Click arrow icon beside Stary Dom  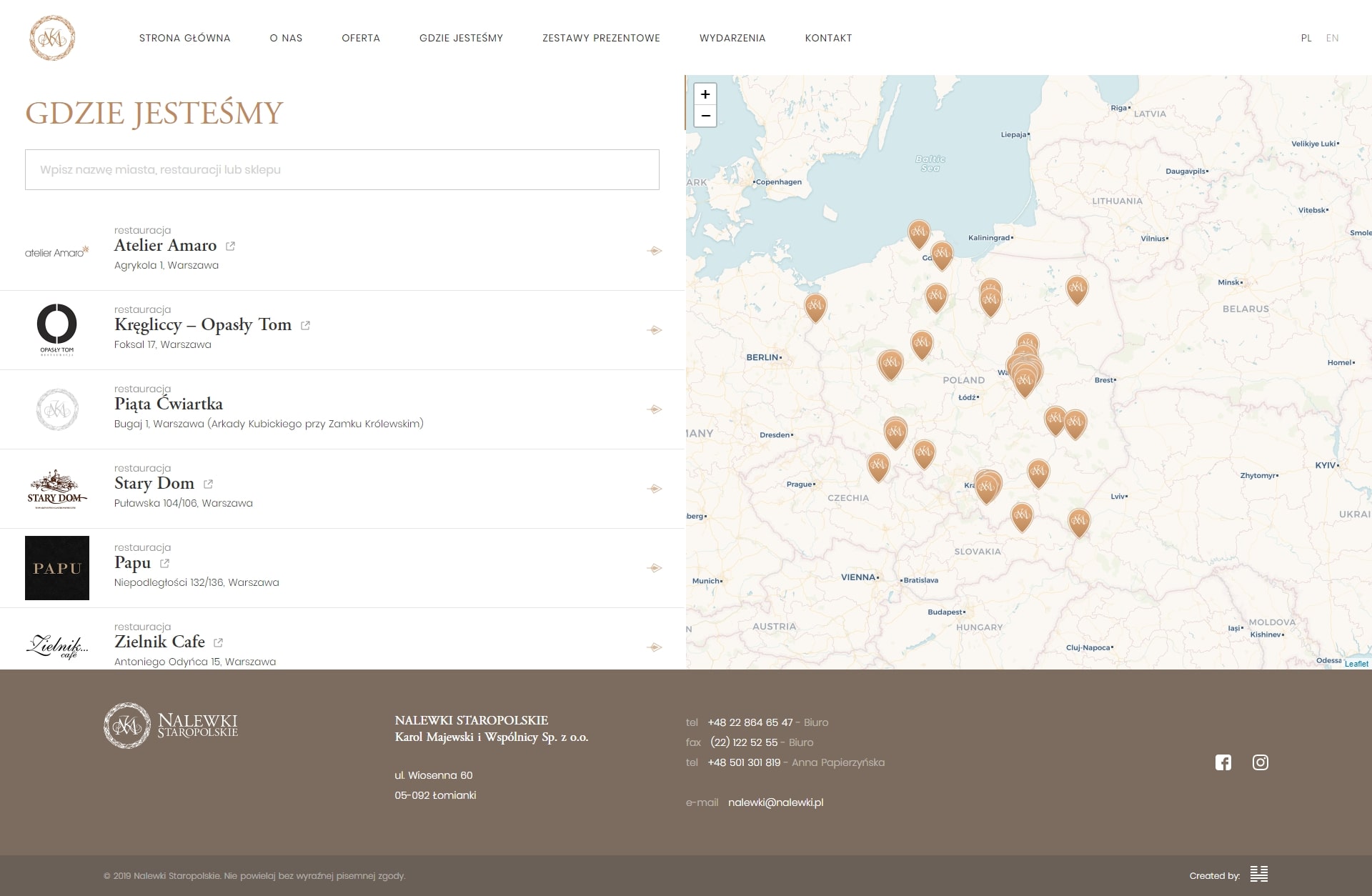click(x=654, y=489)
